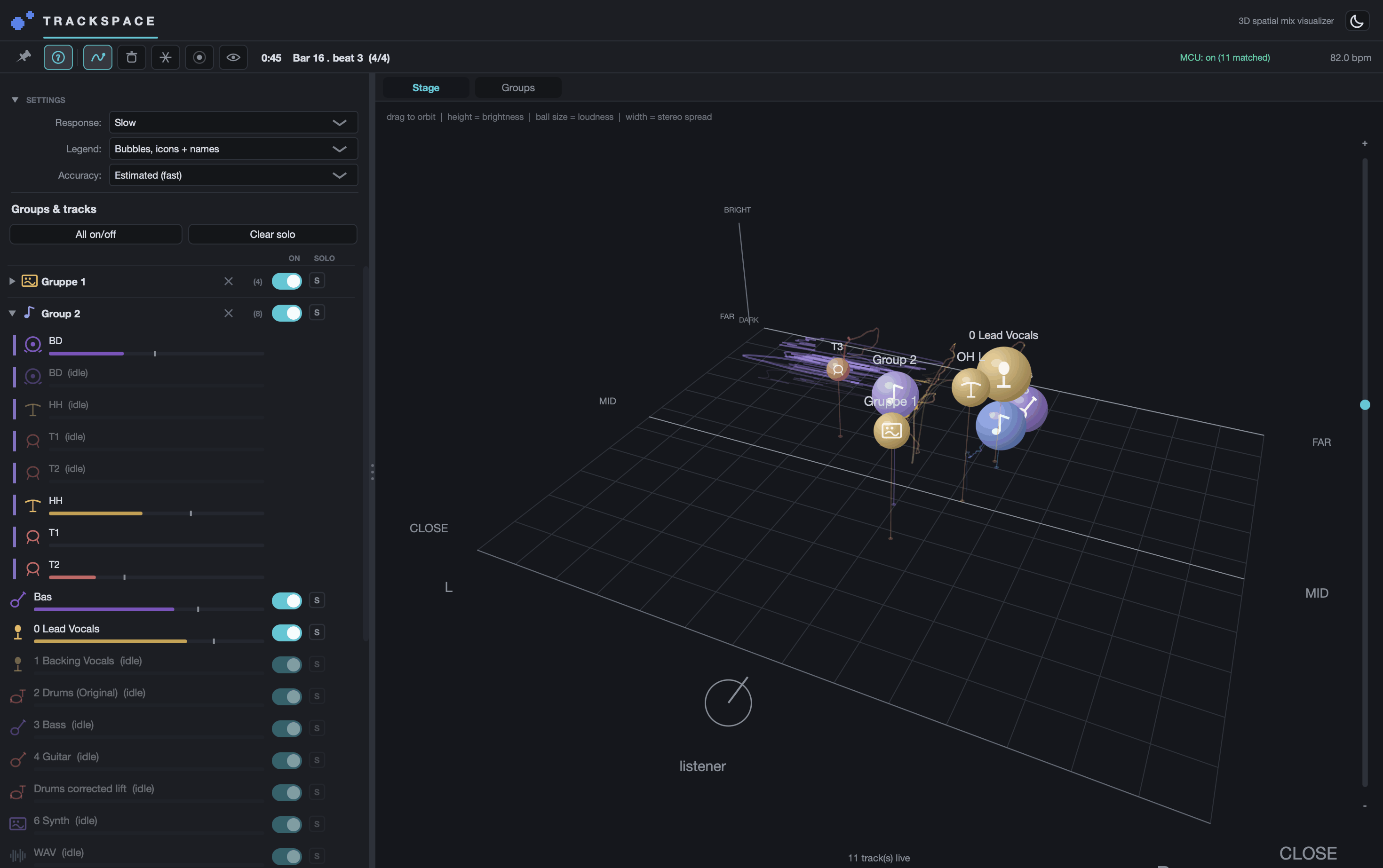Click the Clear solo button
The width and height of the screenshot is (1383, 868).
(272, 234)
